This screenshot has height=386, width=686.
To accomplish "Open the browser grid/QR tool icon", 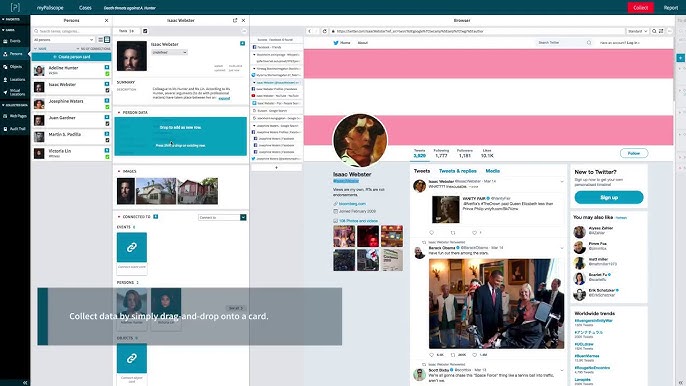I will (661, 31).
